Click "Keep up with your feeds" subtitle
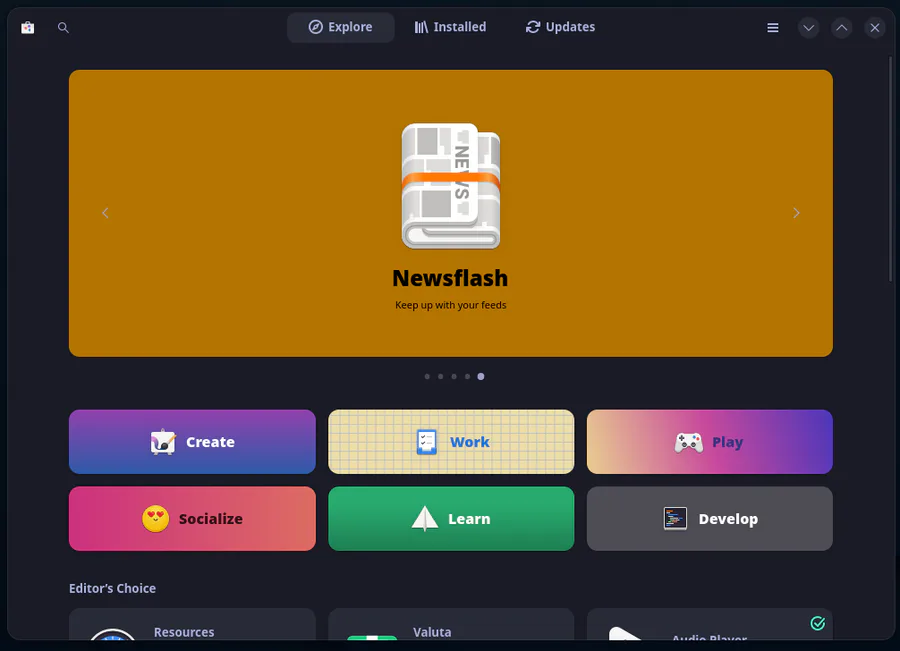The image size is (900, 651). coord(451,305)
